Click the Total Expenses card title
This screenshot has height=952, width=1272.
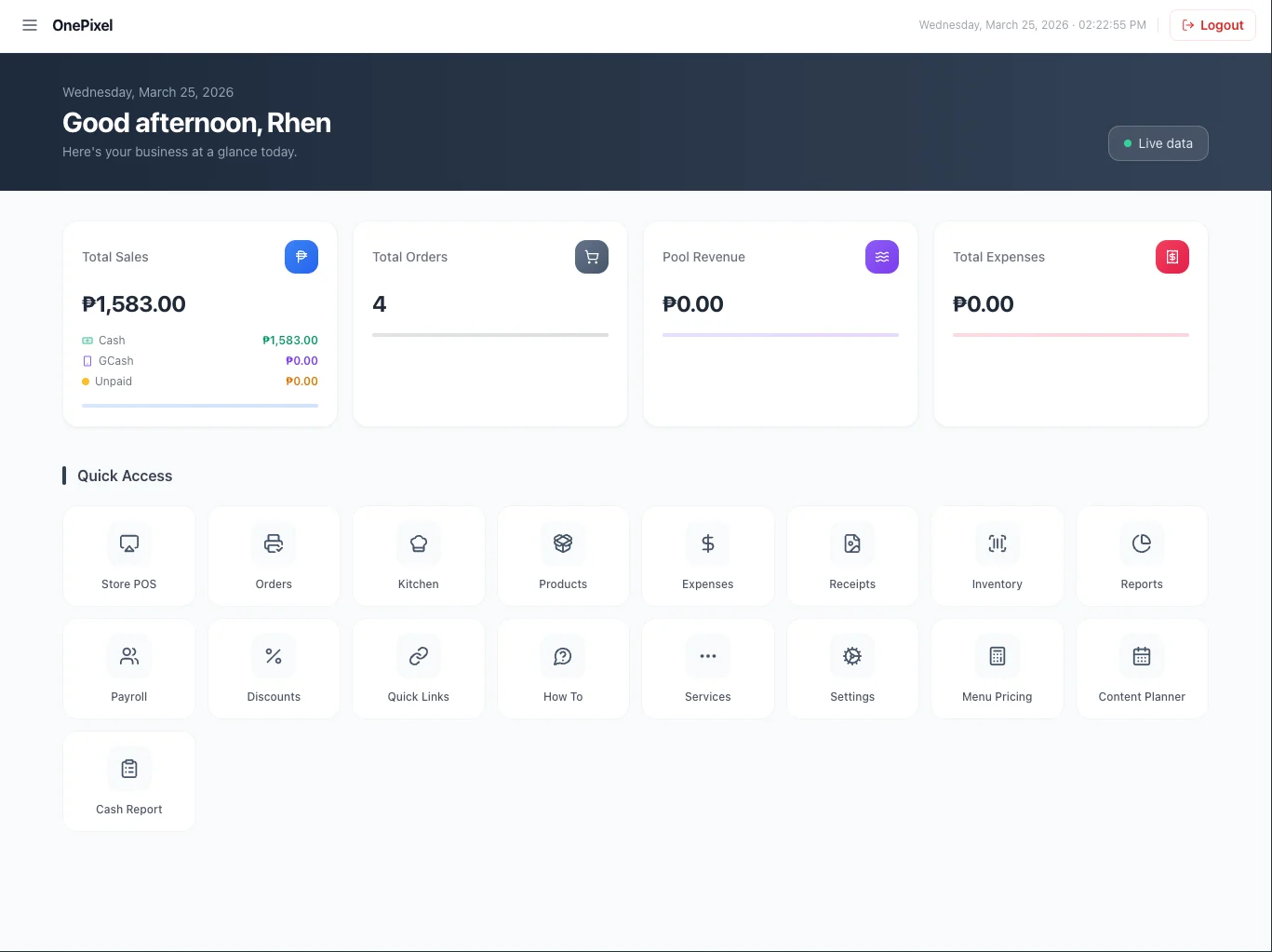[x=998, y=257]
